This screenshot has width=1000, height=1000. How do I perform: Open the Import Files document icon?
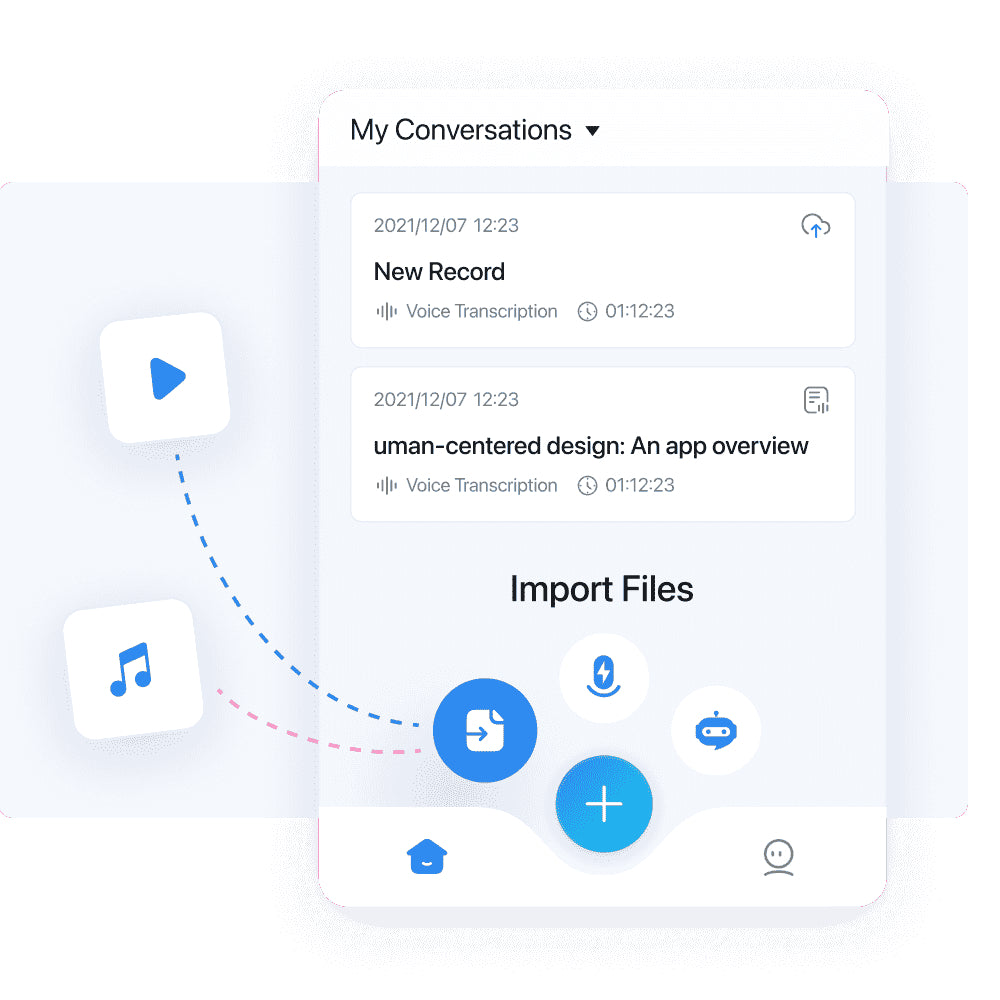pyautogui.click(x=485, y=730)
